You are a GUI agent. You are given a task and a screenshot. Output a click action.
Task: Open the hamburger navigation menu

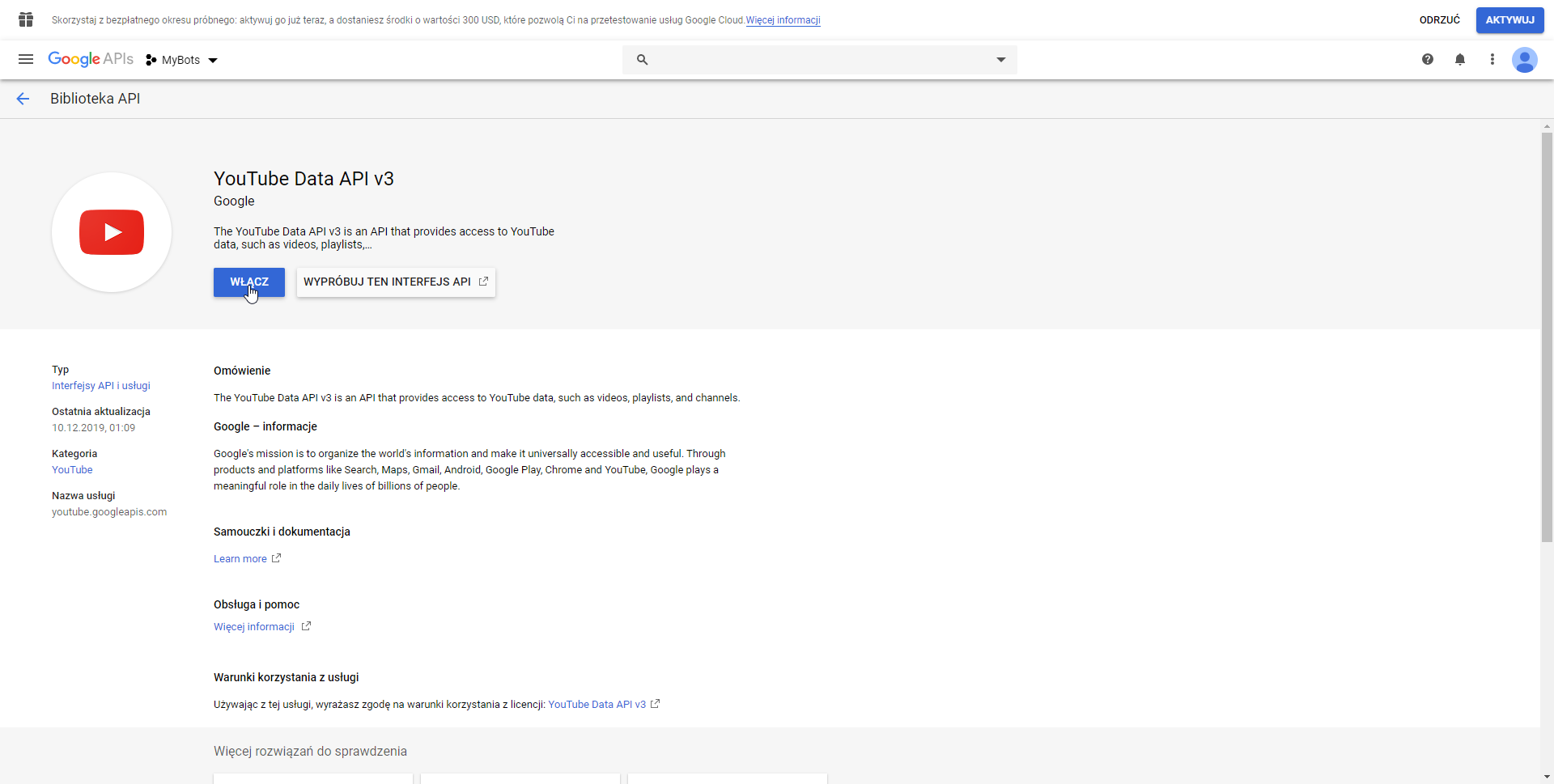[x=26, y=59]
